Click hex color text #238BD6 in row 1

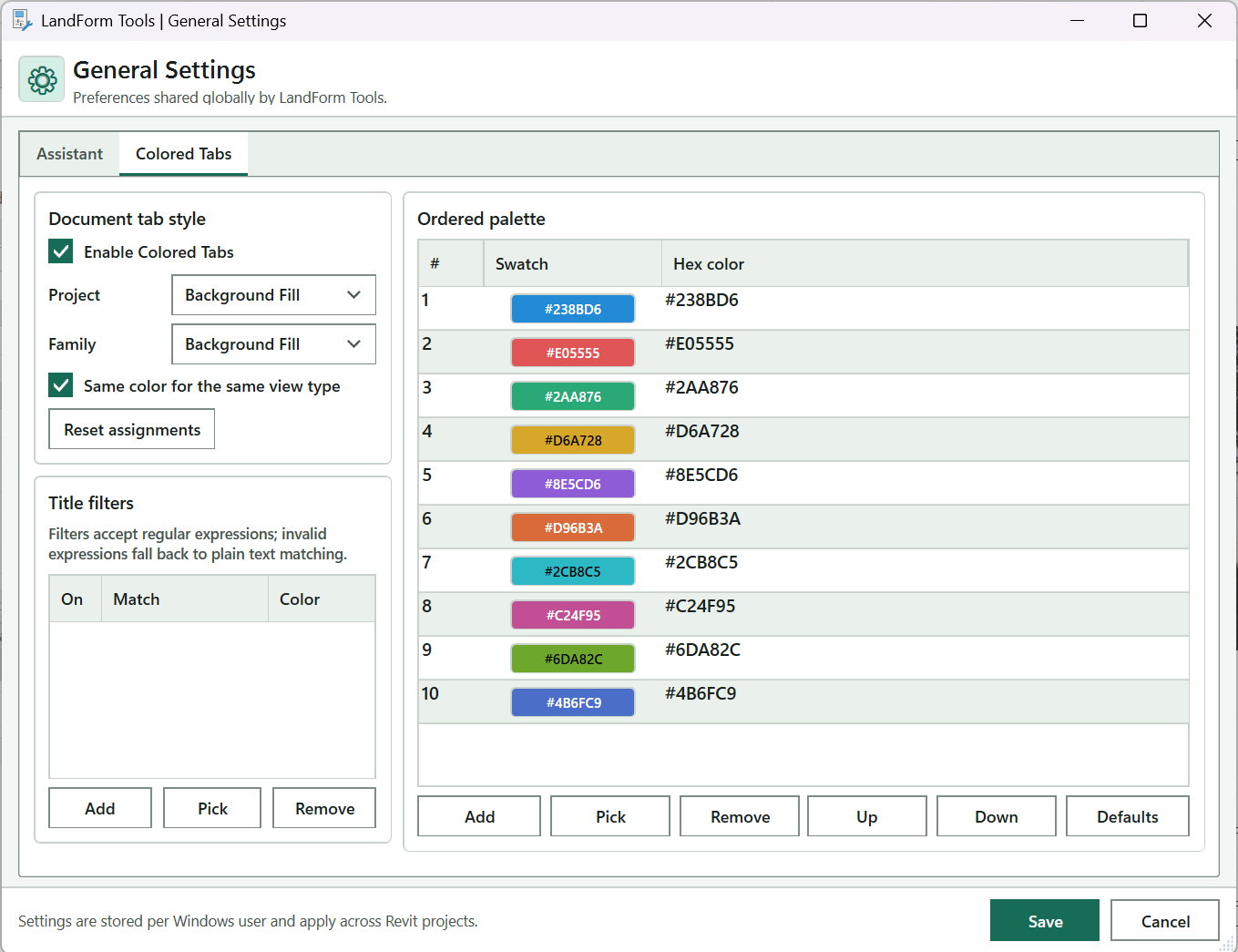coord(701,300)
